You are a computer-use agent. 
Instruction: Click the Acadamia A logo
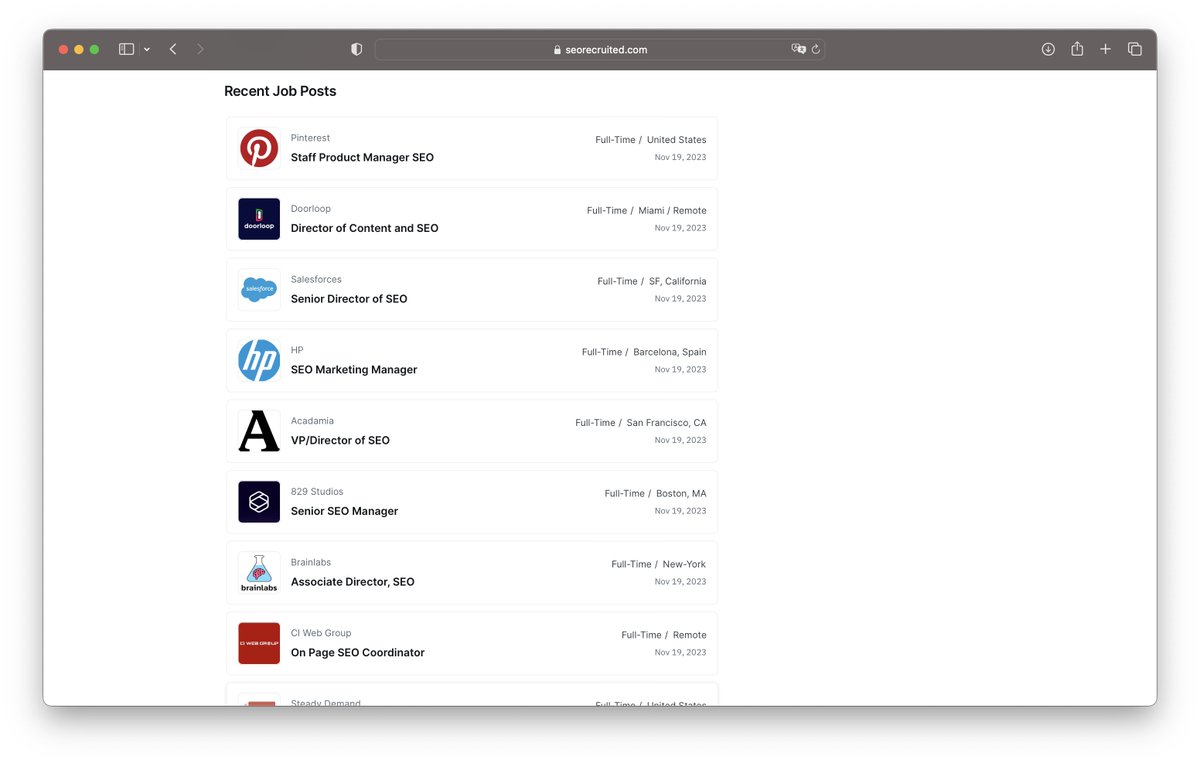(259, 431)
